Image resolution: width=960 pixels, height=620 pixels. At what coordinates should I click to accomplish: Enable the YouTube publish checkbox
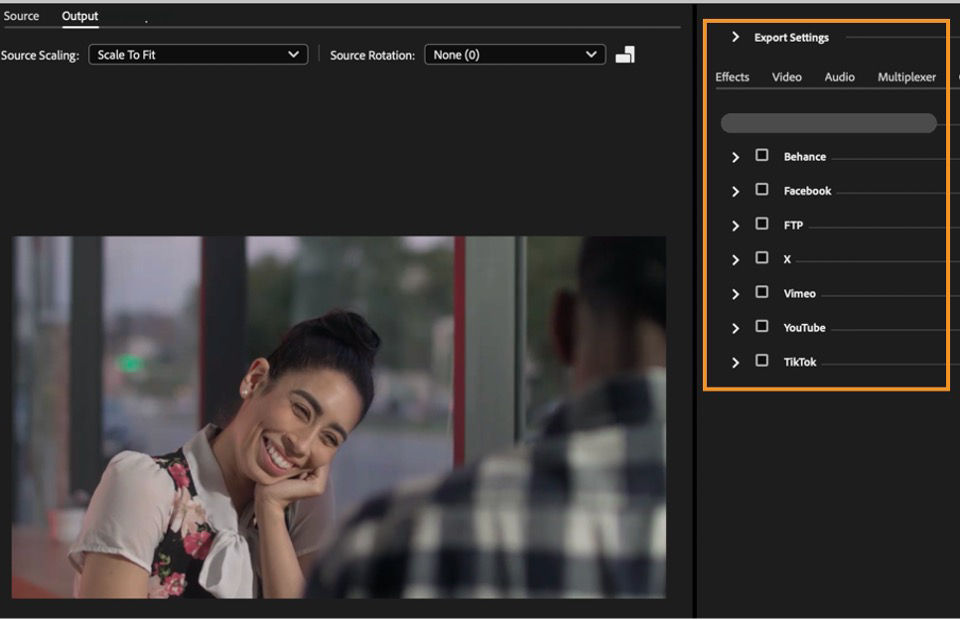tap(762, 326)
